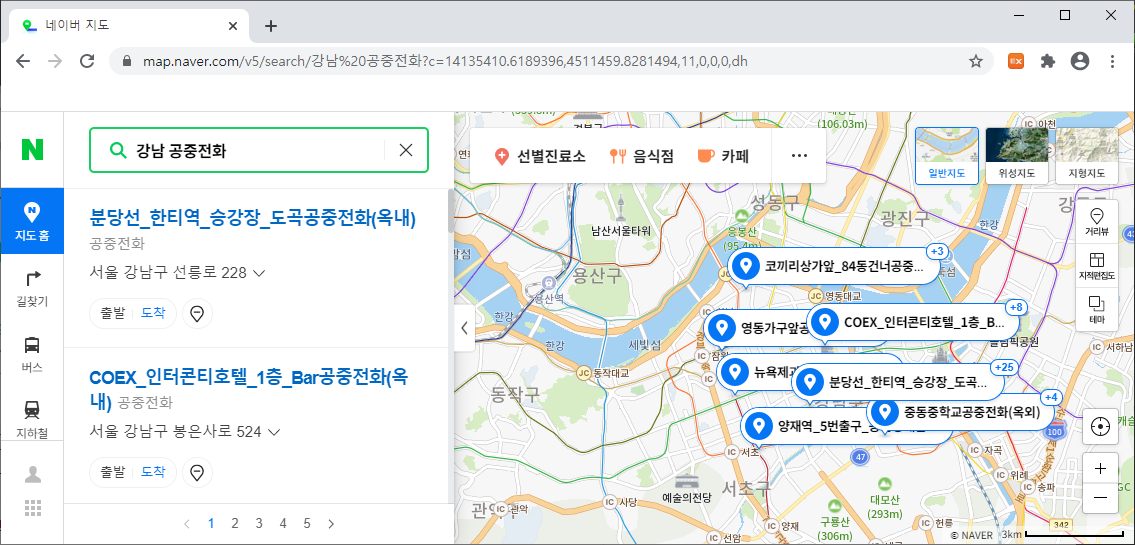Select the 지하철 subway sidebar icon
The image size is (1135, 545).
point(32,418)
